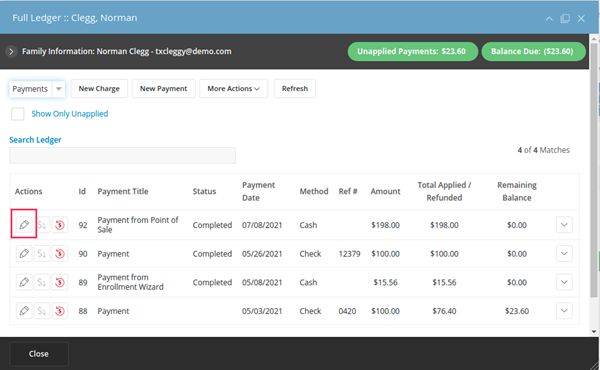Viewport: 600px width, 370px height.
Task: Refresh the ledger list
Action: click(295, 88)
